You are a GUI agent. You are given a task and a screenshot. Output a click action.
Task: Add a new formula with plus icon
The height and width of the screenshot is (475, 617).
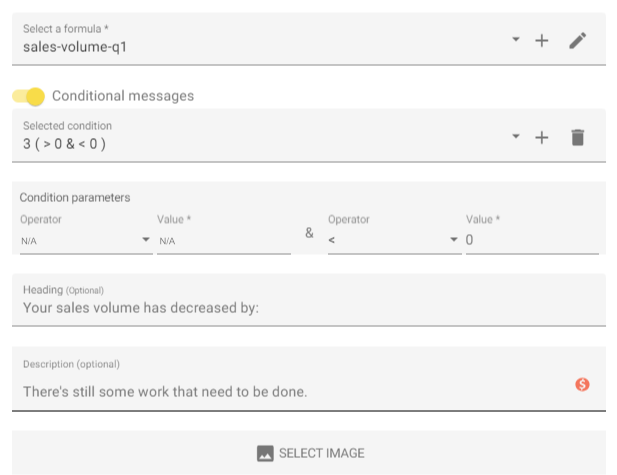point(541,41)
